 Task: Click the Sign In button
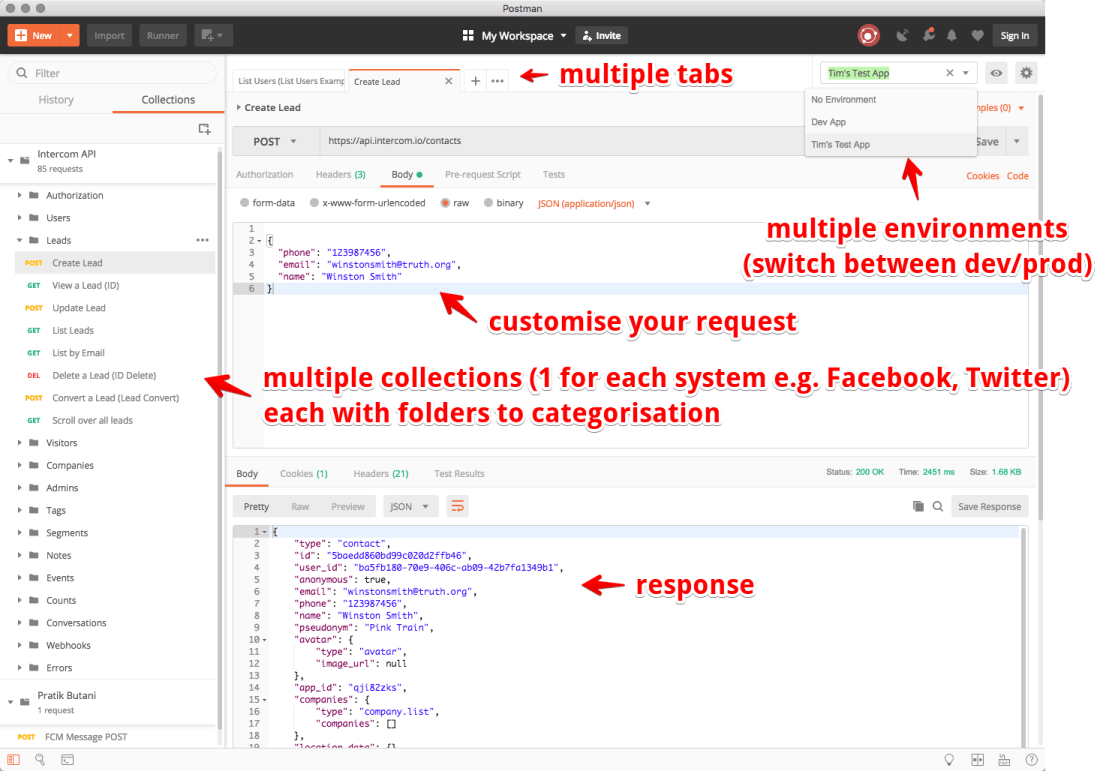1014,36
